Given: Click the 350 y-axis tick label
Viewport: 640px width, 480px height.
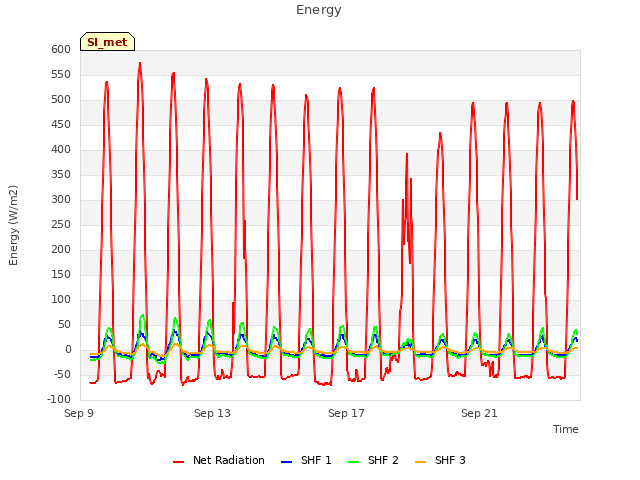Looking at the screenshot, I should click(61, 175).
